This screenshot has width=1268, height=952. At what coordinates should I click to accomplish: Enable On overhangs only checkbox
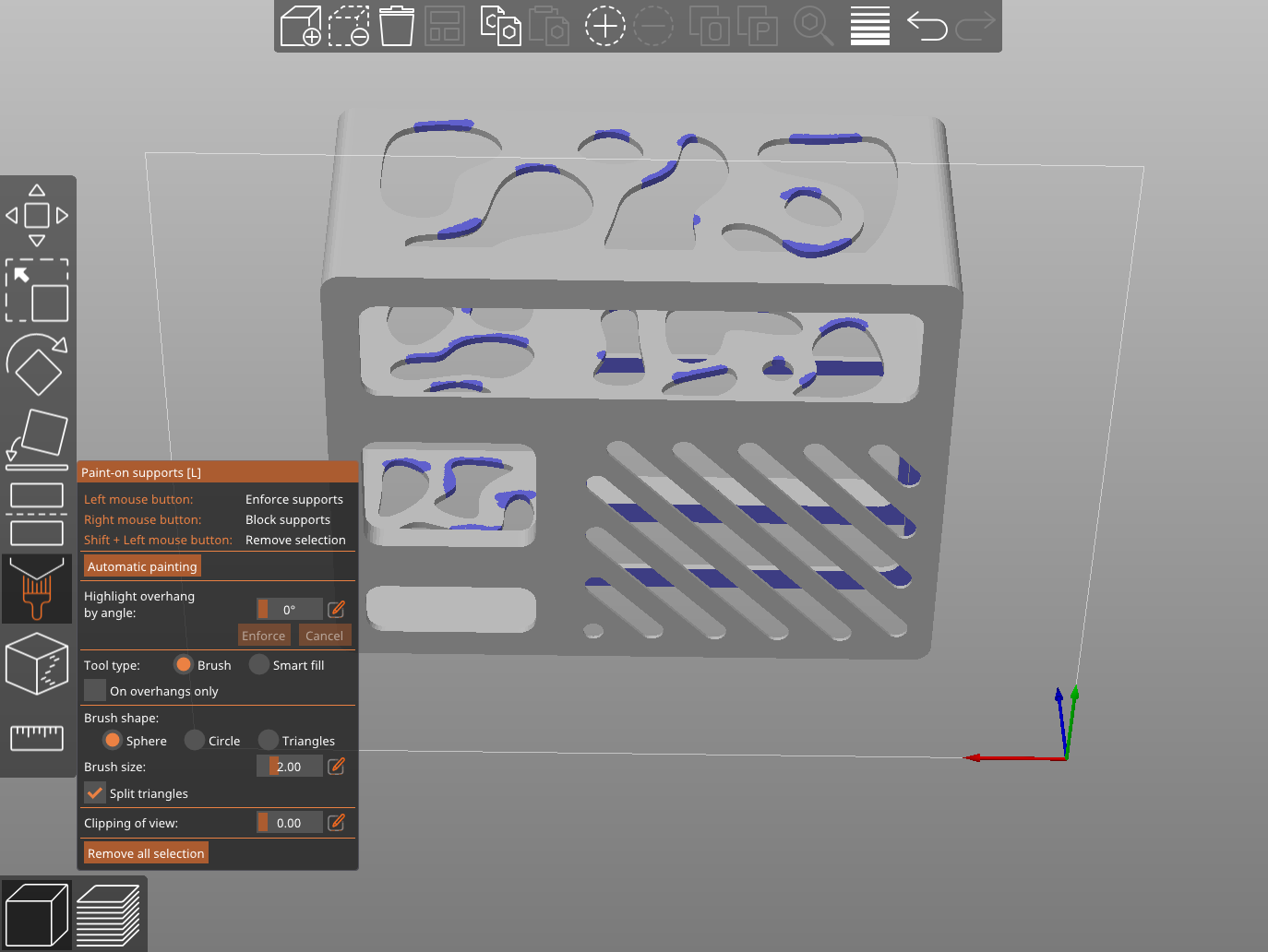pos(95,690)
